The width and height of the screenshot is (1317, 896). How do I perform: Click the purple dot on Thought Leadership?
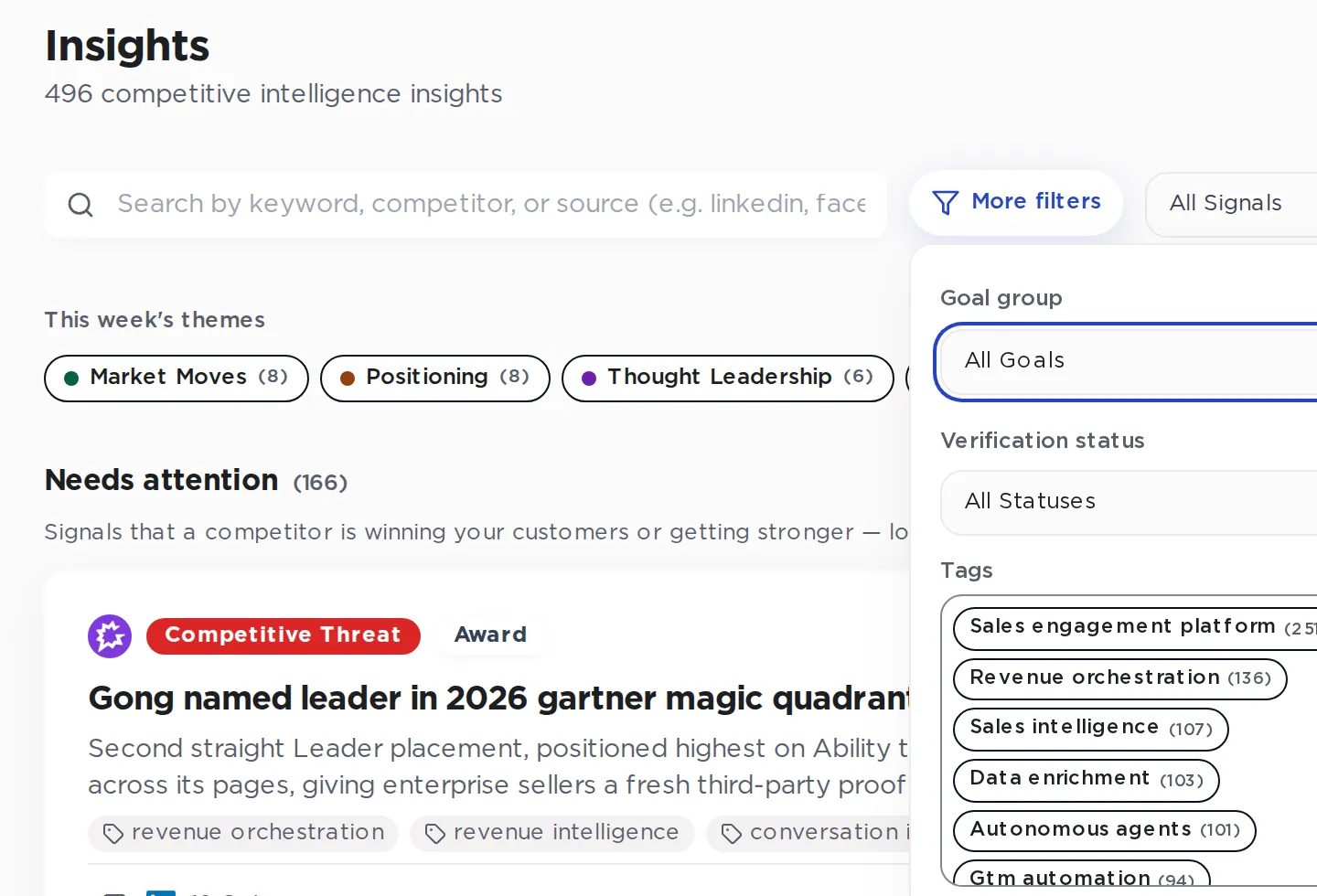(589, 379)
